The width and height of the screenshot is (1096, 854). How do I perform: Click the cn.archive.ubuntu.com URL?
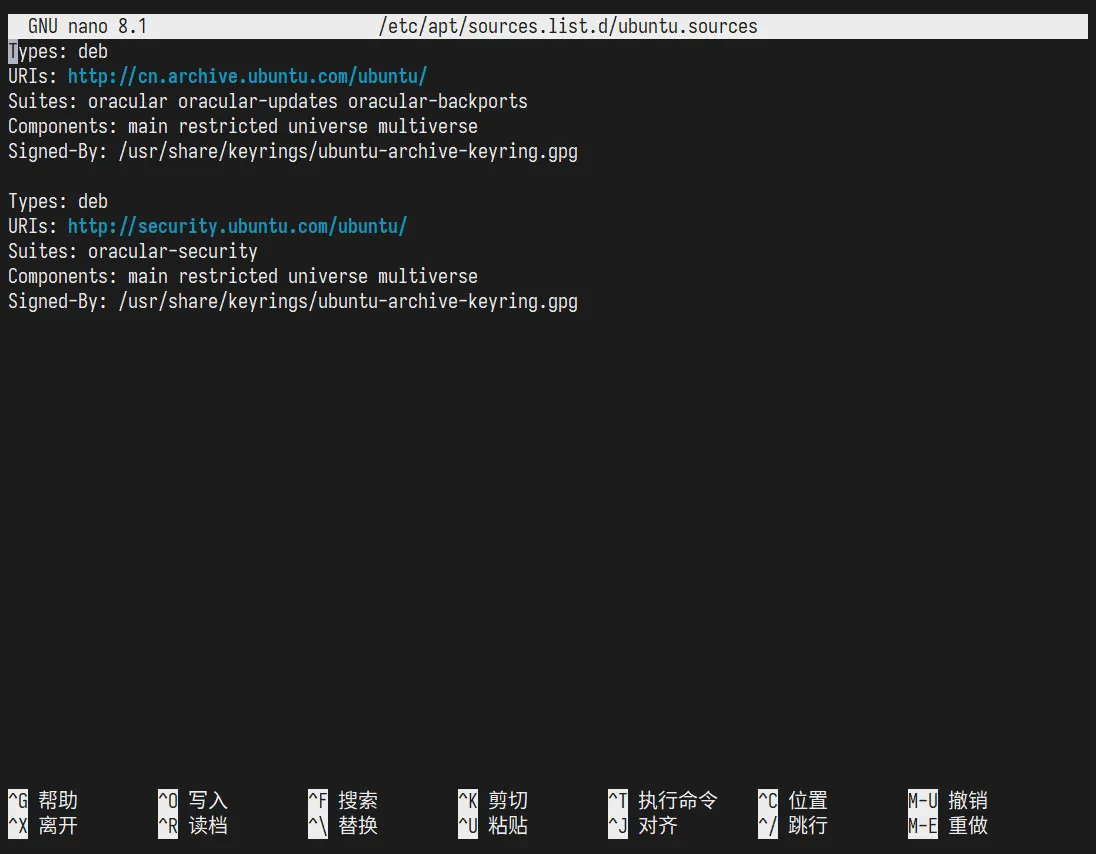pyautogui.click(x=247, y=76)
